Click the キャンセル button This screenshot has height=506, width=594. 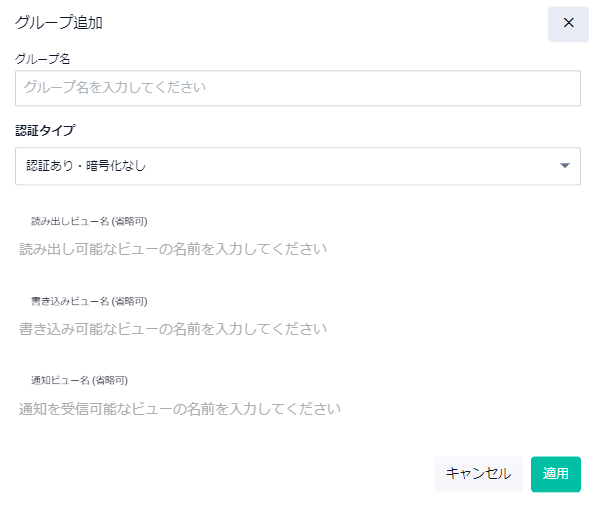pos(478,474)
